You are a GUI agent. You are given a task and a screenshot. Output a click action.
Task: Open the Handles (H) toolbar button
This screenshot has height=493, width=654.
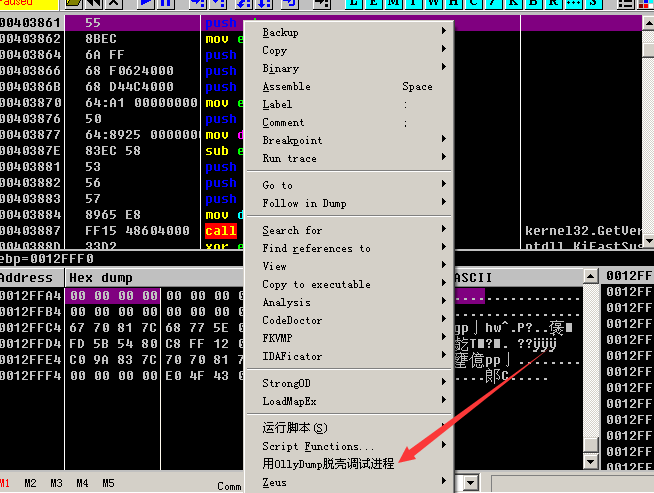pos(453,3)
